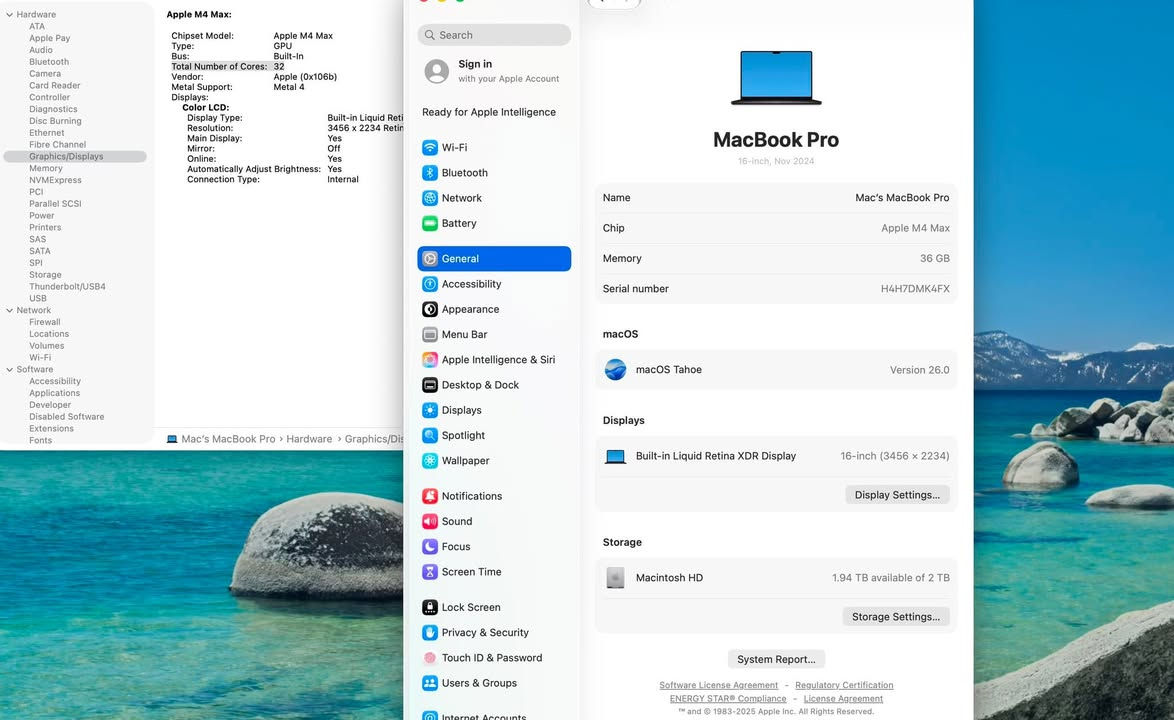Open the Regulatory Certification link
Image resolution: width=1174 pixels, height=720 pixels.
pyautogui.click(x=844, y=686)
